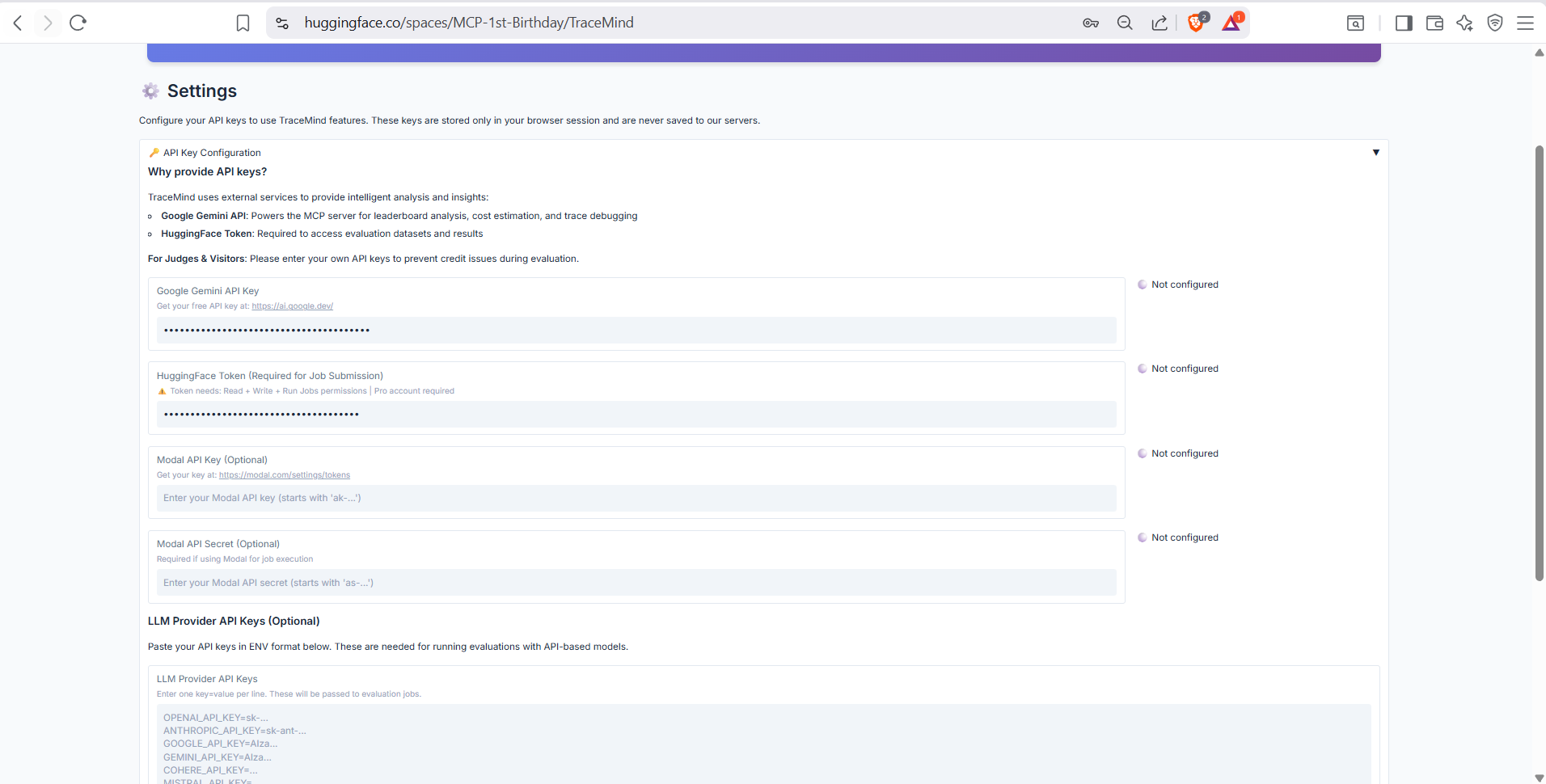The height and width of the screenshot is (784, 1546).
Task: Click into the HuggingFace Token password field
Action: [636, 415]
